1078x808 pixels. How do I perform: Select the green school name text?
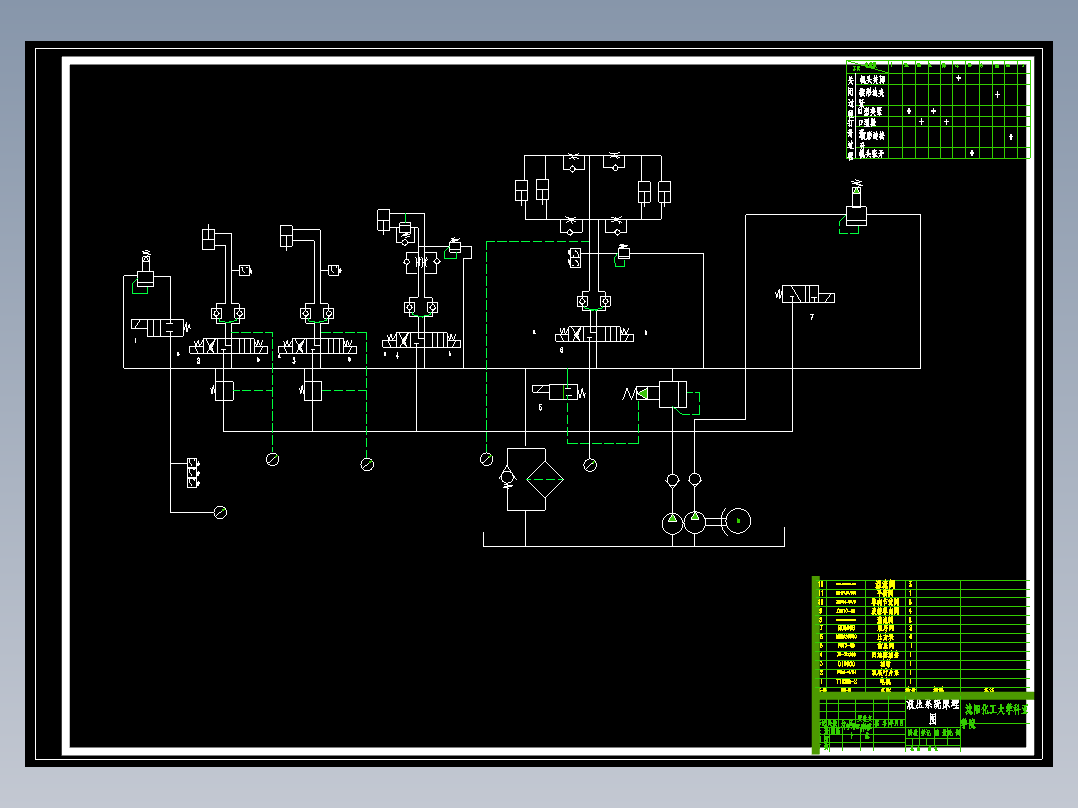click(995, 715)
